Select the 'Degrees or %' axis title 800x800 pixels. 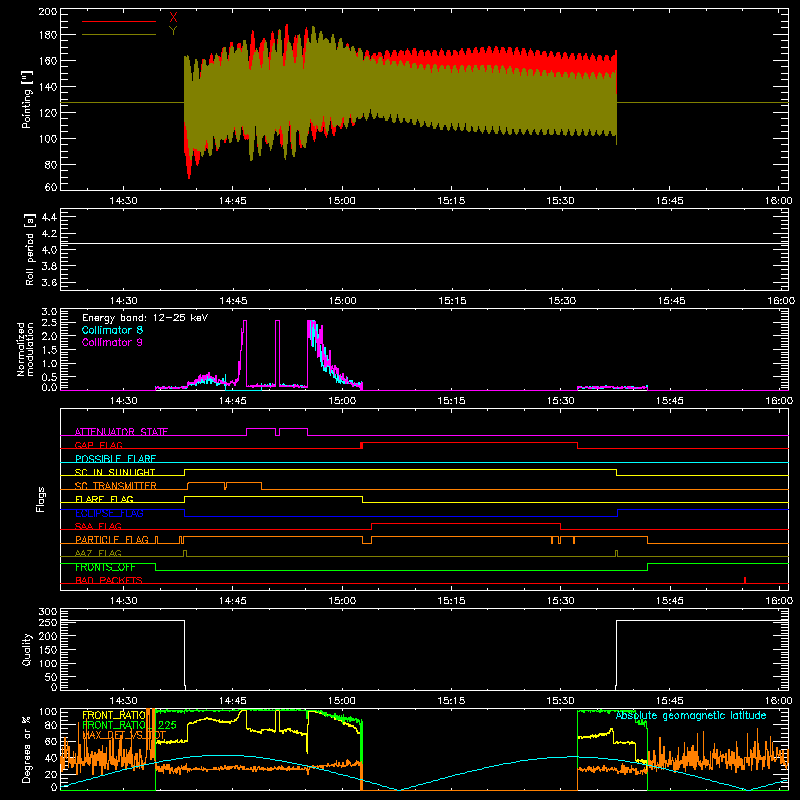tap(27, 749)
